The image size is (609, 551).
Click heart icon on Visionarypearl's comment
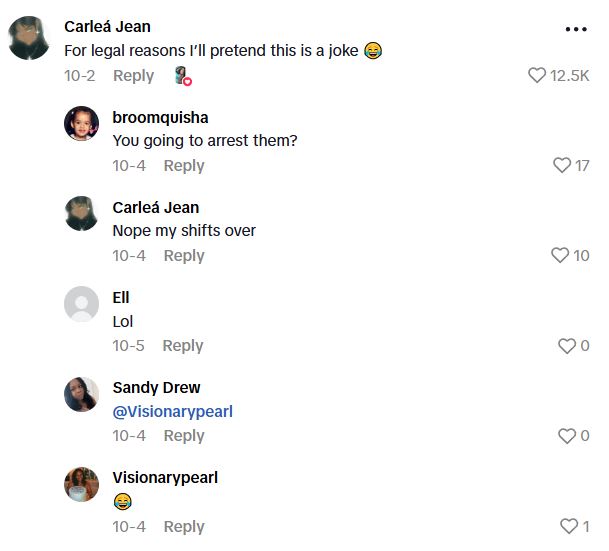tap(568, 527)
